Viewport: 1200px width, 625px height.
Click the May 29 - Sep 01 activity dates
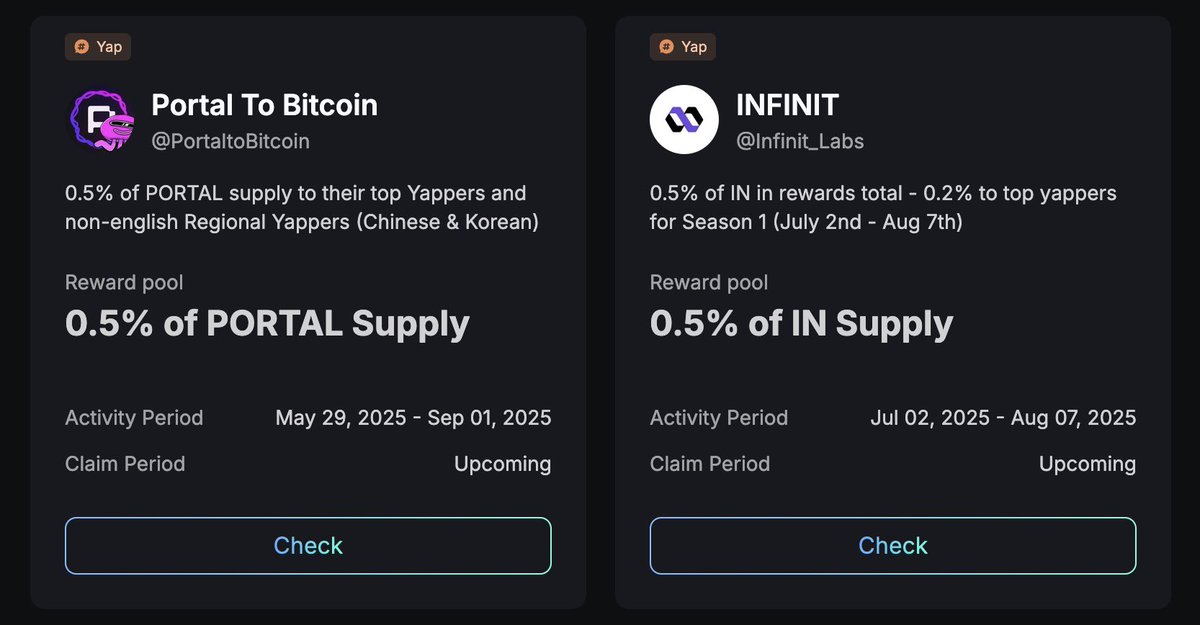pos(413,417)
